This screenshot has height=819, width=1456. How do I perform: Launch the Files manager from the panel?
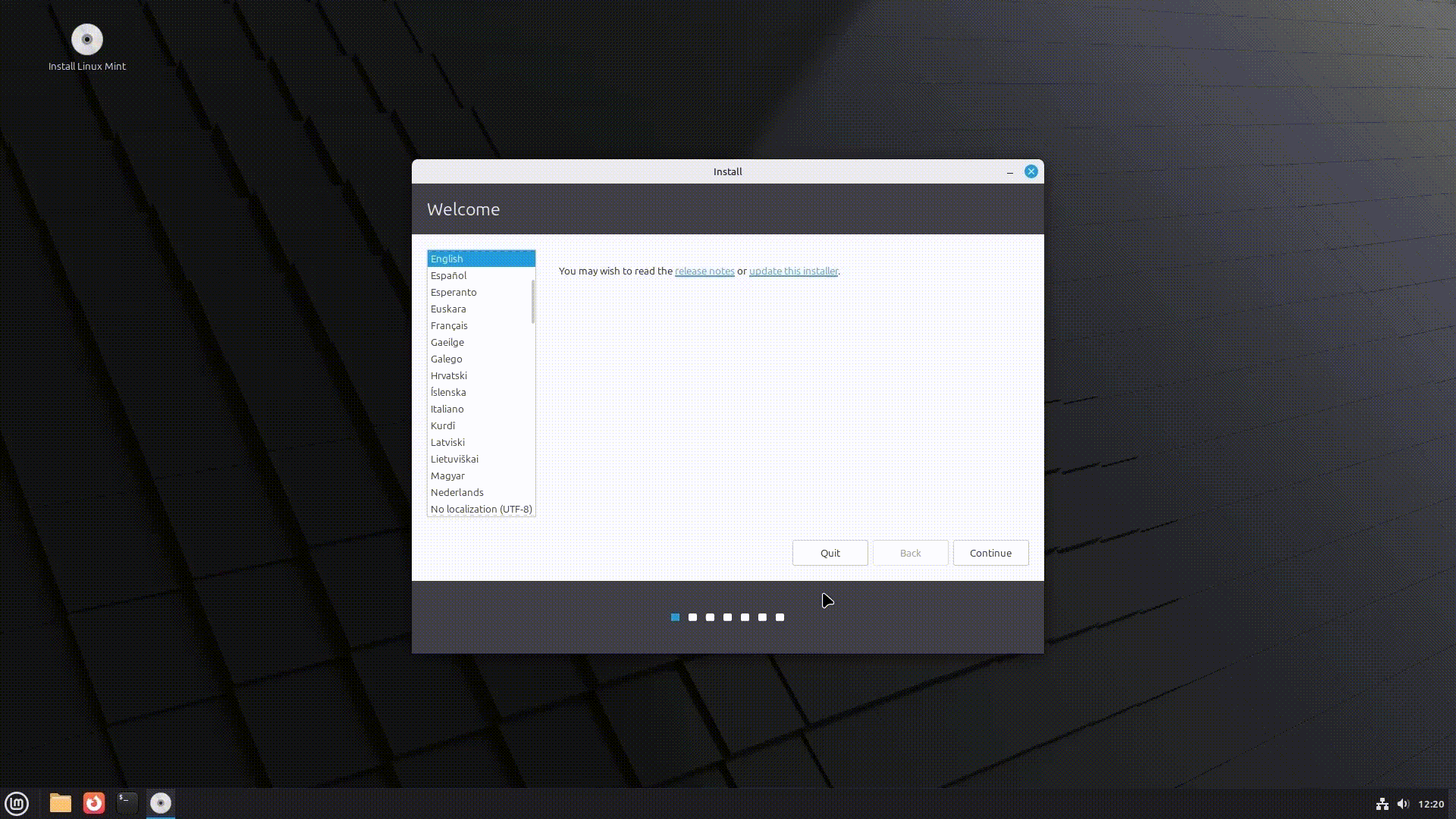coord(60,803)
